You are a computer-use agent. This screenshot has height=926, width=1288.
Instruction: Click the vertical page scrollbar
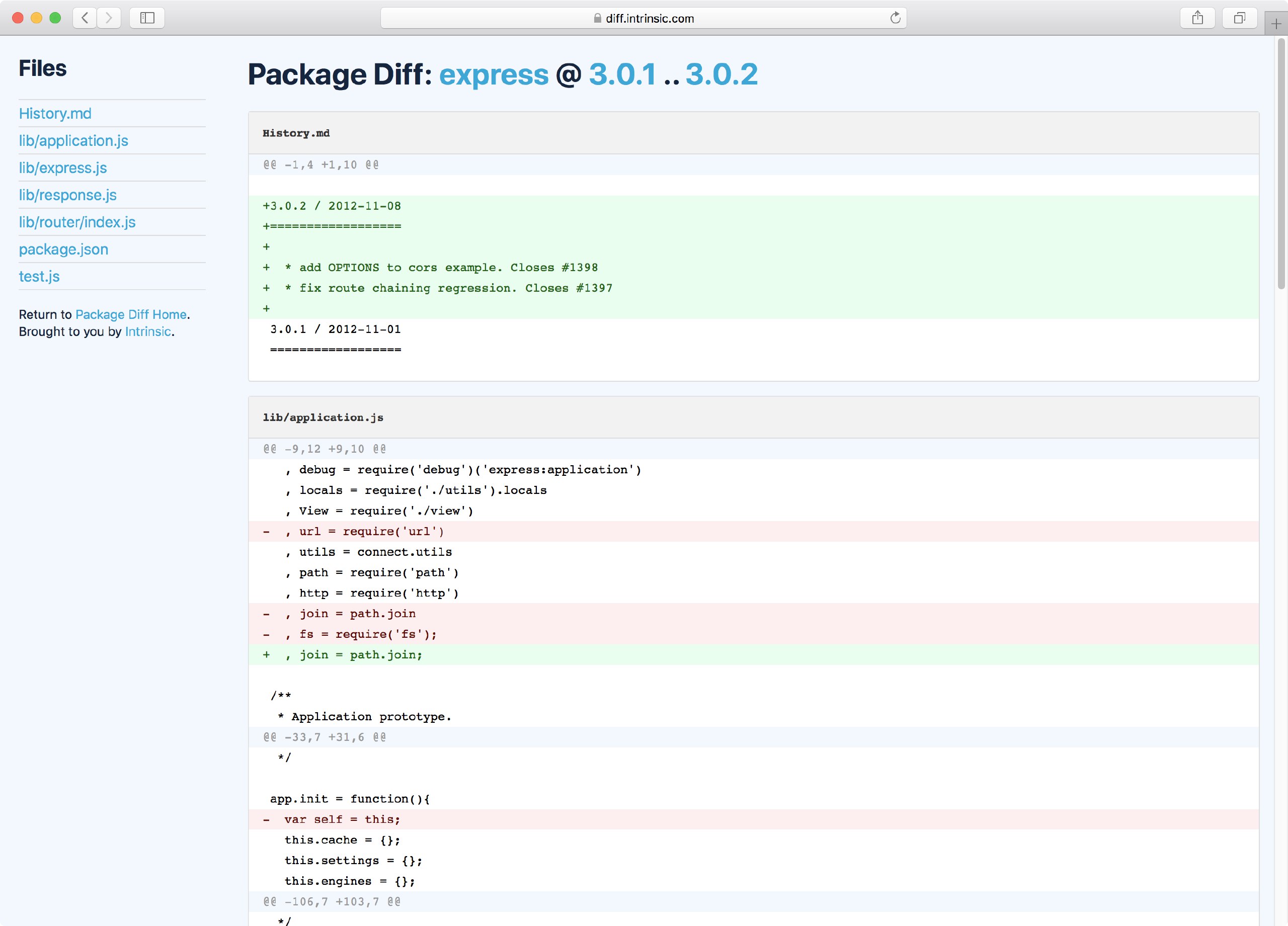1281,164
